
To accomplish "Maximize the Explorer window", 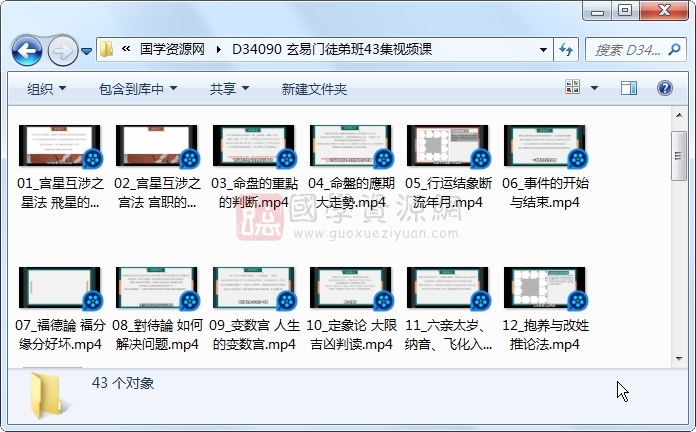I will point(625,11).
